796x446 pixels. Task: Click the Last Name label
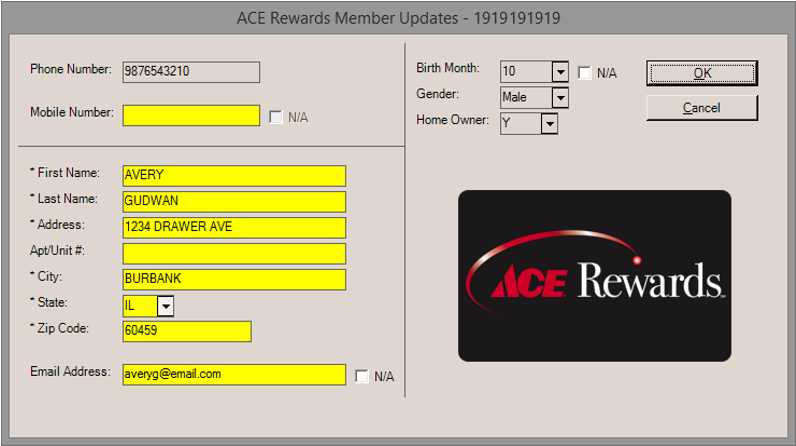click(x=64, y=198)
